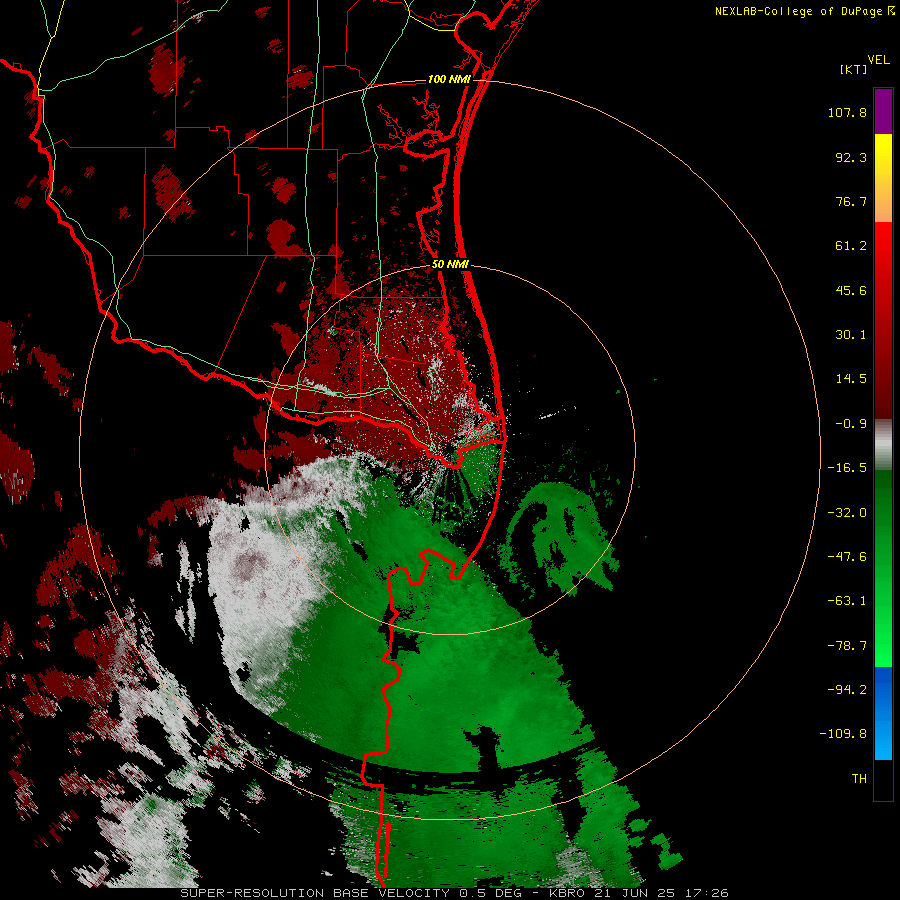Click the -0.9 legend value

coord(851,424)
